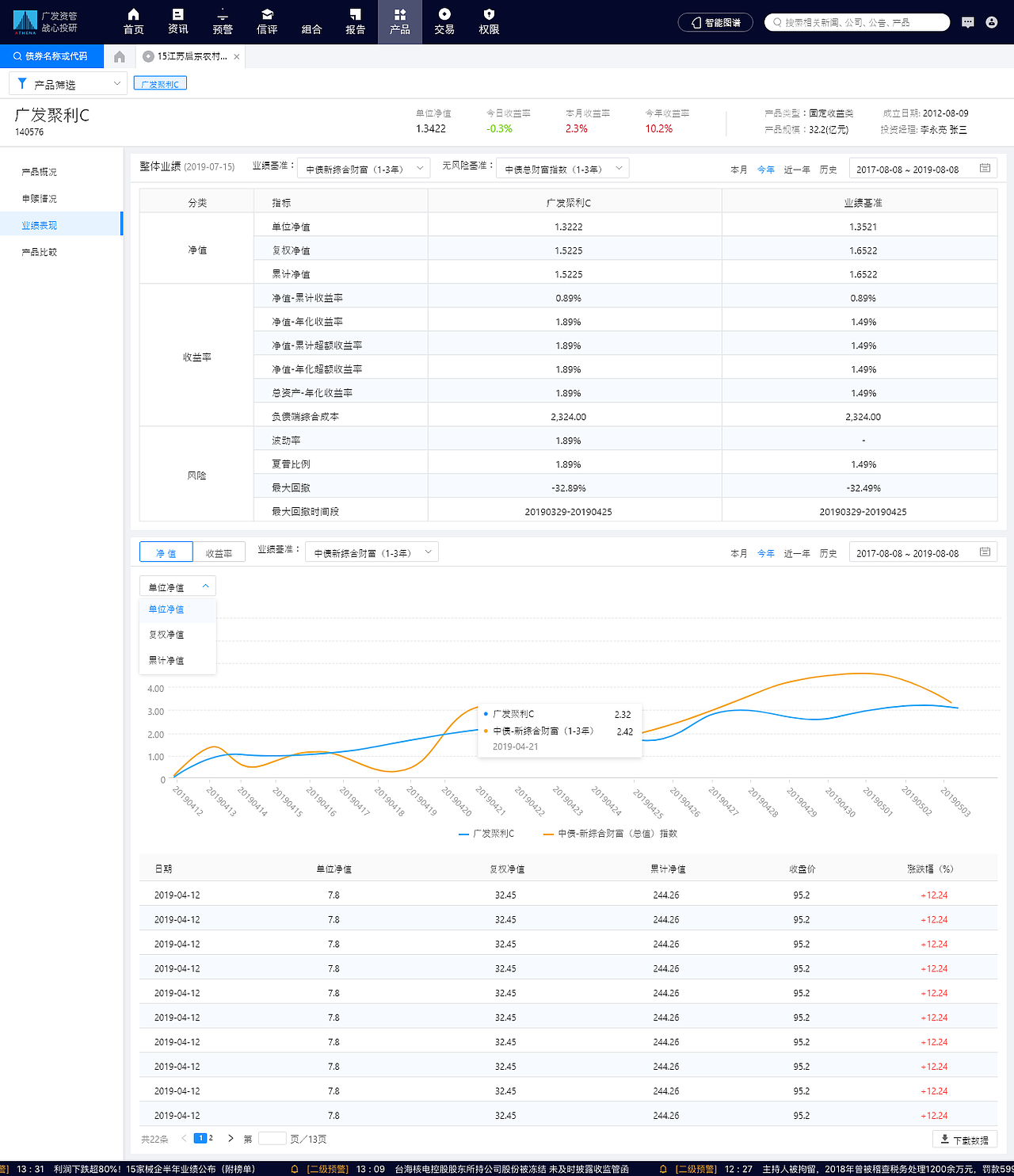1014x1176 pixels.
Task: Click the 涨跌幅 (%) column header
Action: [931, 869]
